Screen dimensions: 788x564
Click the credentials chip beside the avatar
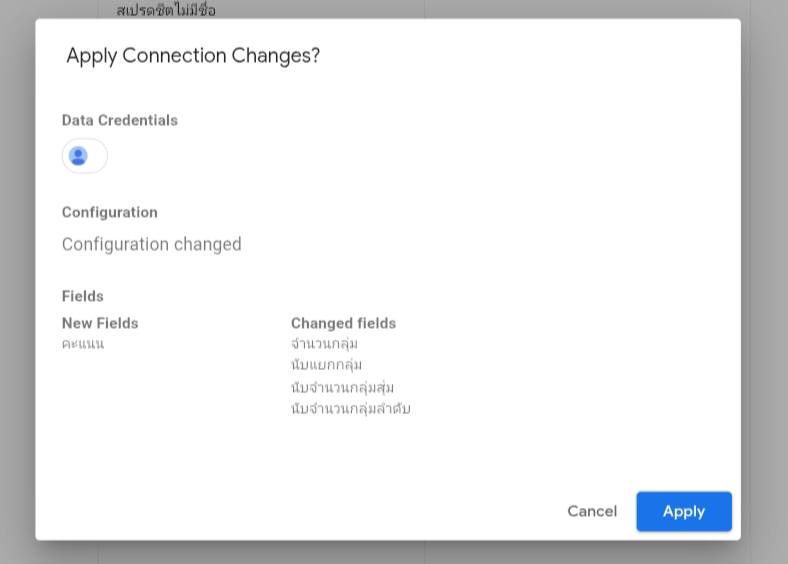pos(98,156)
